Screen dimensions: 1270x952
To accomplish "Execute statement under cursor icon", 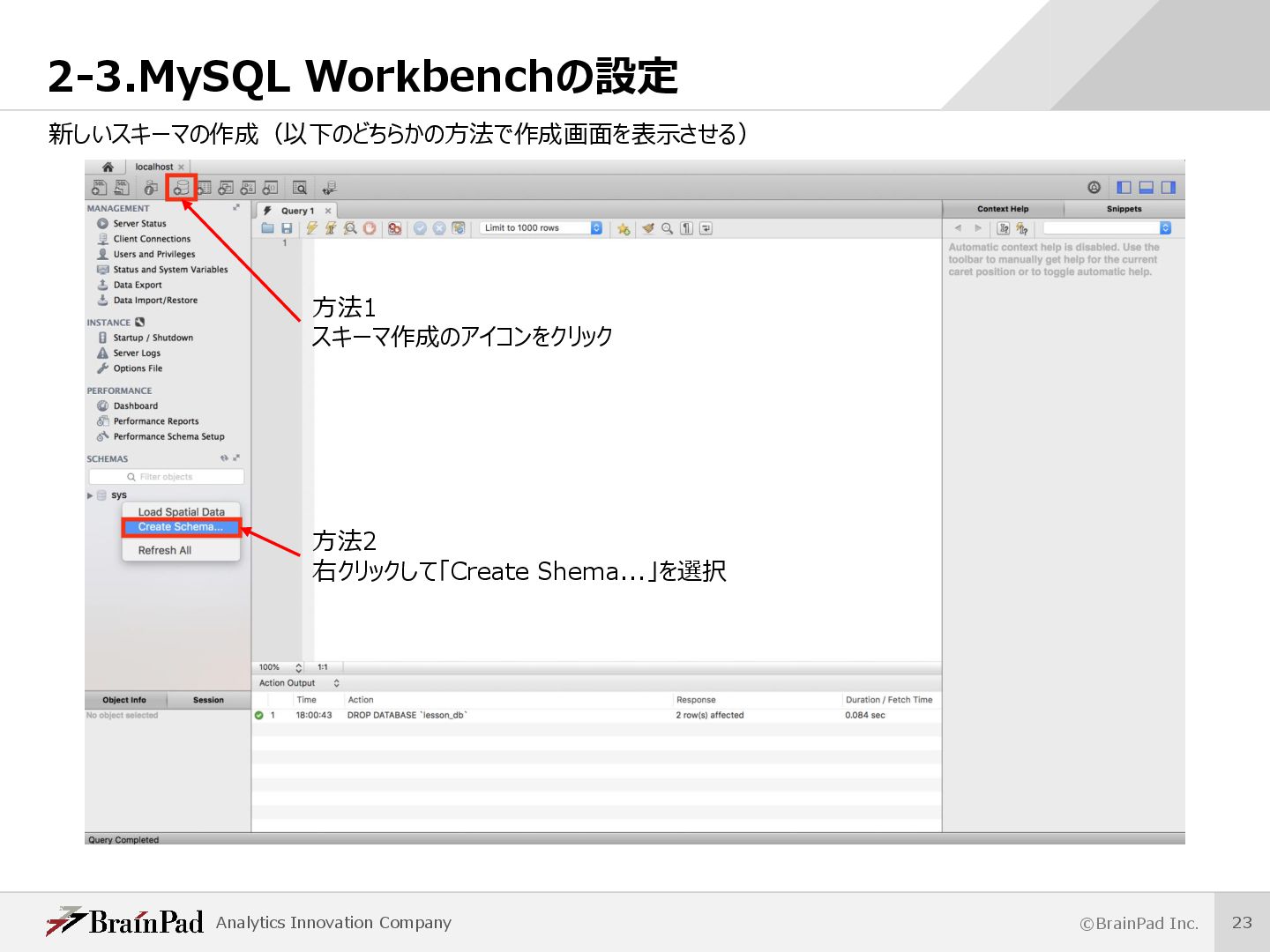I will [x=331, y=228].
